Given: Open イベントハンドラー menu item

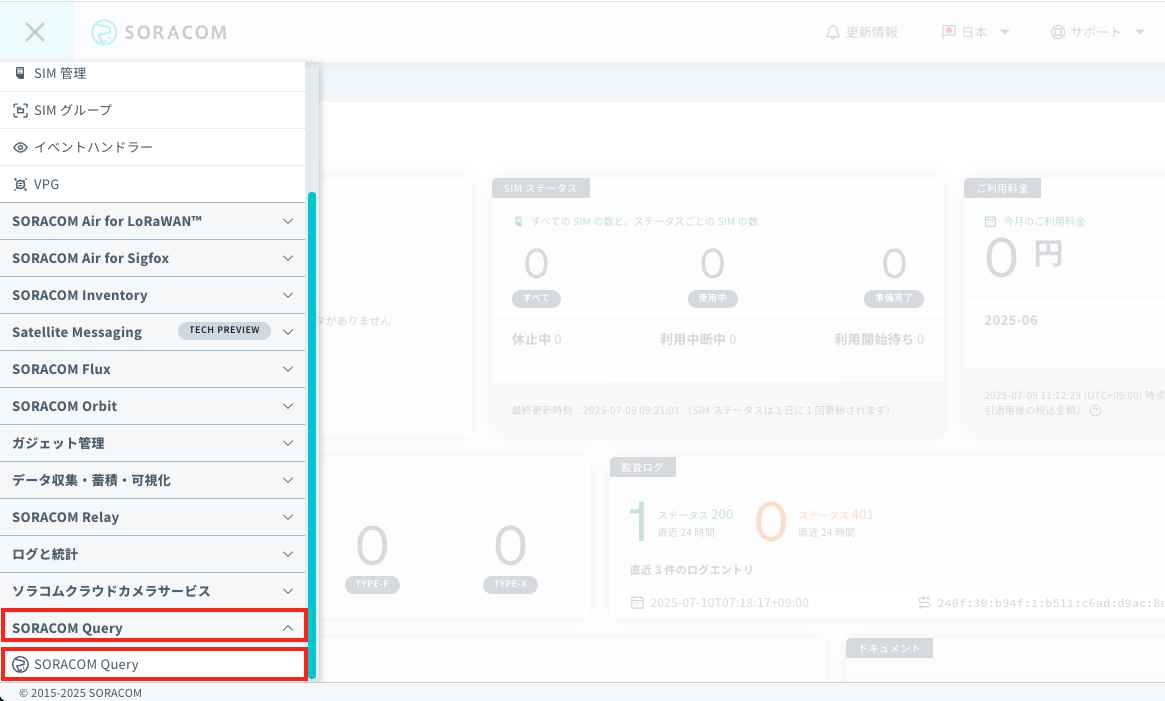Looking at the screenshot, I should tap(152, 147).
